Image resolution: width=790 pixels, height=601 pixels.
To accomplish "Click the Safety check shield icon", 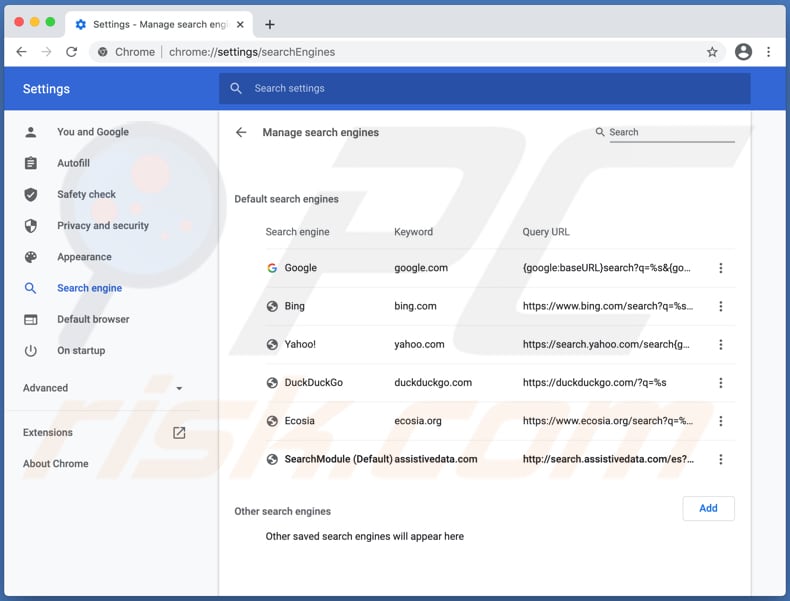I will tap(31, 194).
